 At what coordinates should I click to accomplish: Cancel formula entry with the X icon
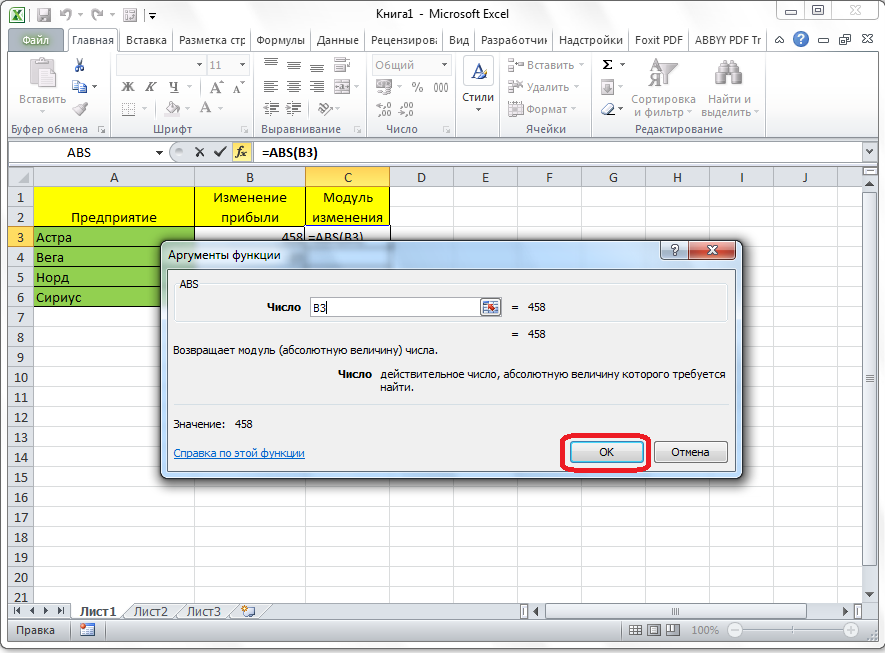pos(199,152)
